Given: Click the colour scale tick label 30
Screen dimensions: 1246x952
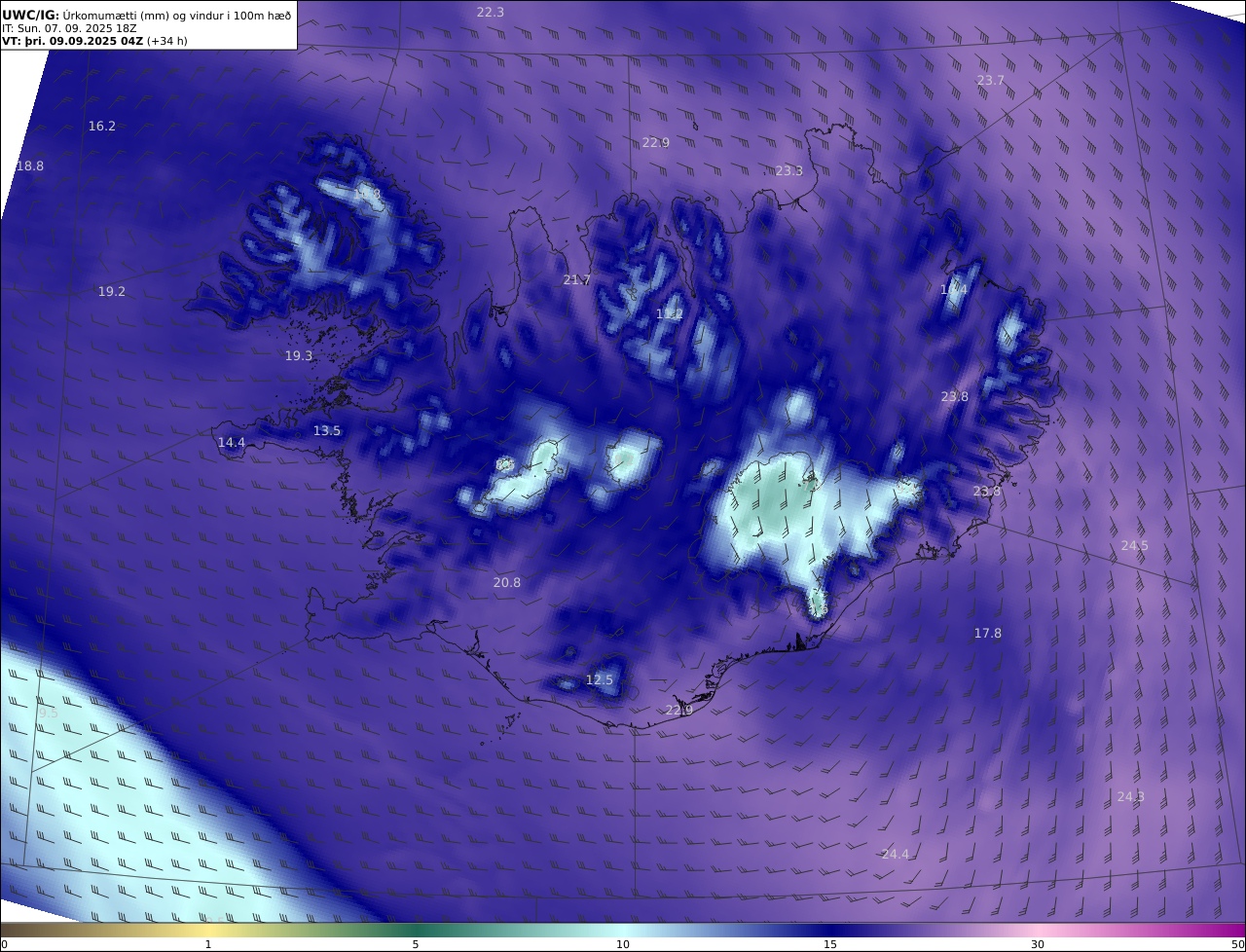Looking at the screenshot, I should pos(1038,944).
